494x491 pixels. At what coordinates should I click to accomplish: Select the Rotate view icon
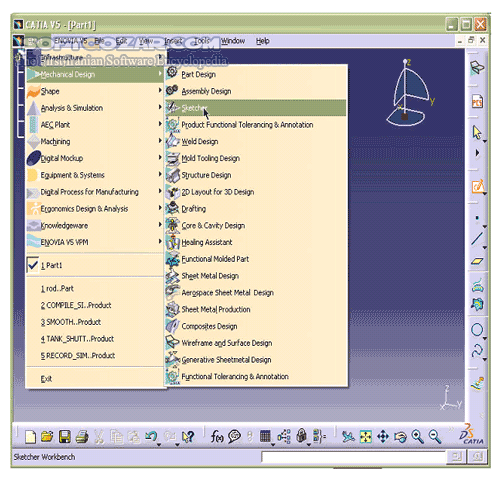(x=400, y=437)
